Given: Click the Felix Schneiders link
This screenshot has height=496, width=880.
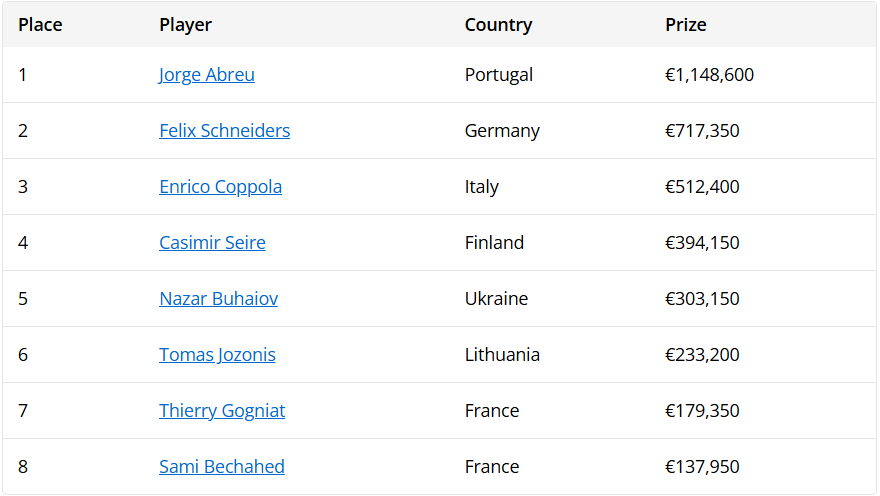Looking at the screenshot, I should [x=224, y=131].
